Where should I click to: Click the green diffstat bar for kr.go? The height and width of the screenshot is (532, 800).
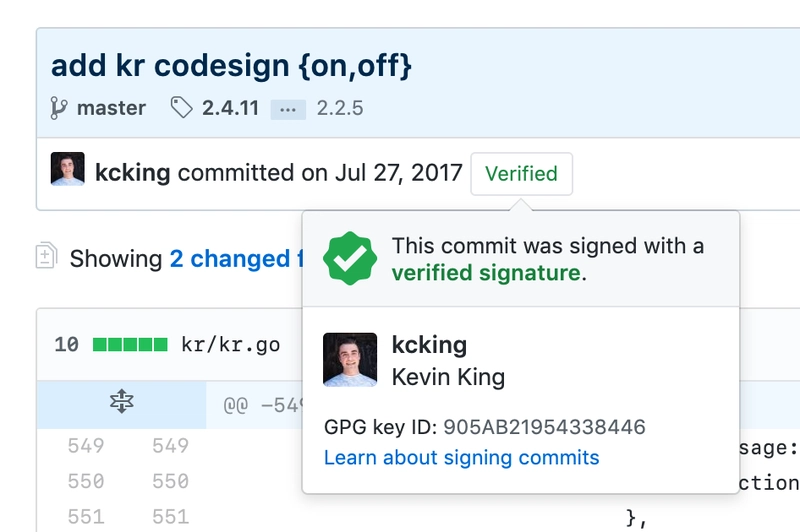[130, 345]
